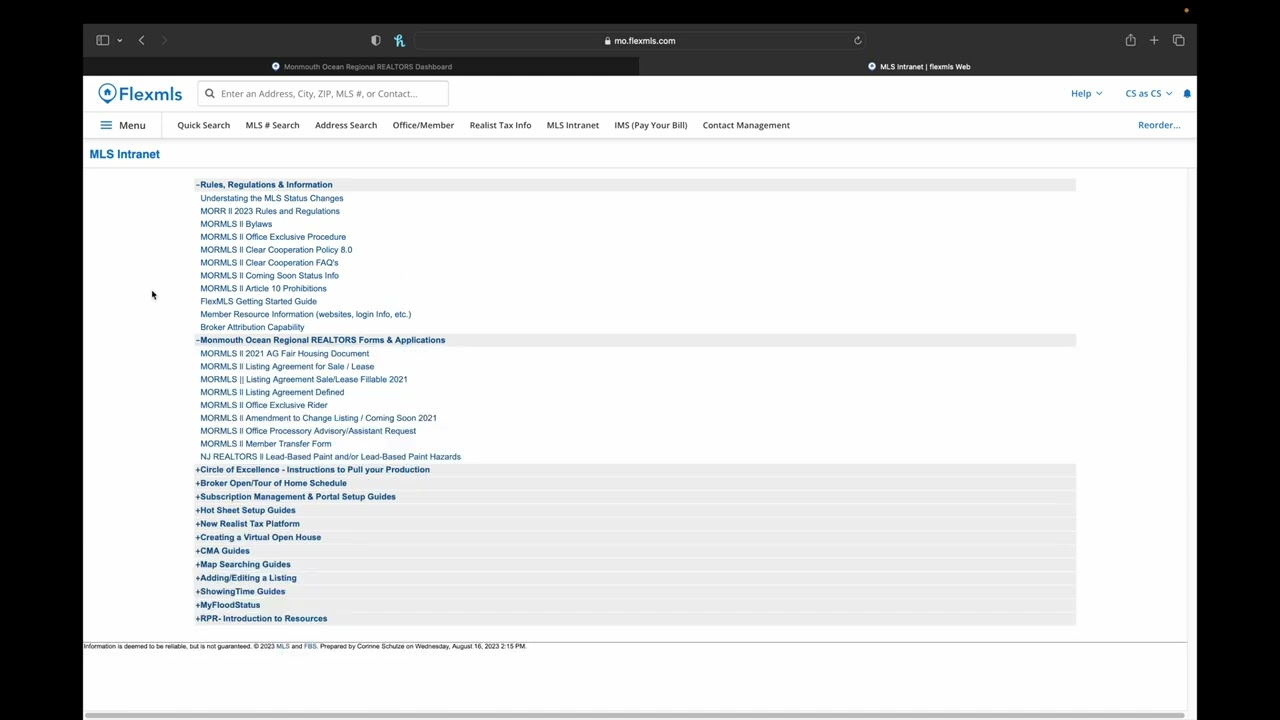Open the Safari sidebar toggle icon
Image resolution: width=1280 pixels, height=720 pixels.
(102, 40)
